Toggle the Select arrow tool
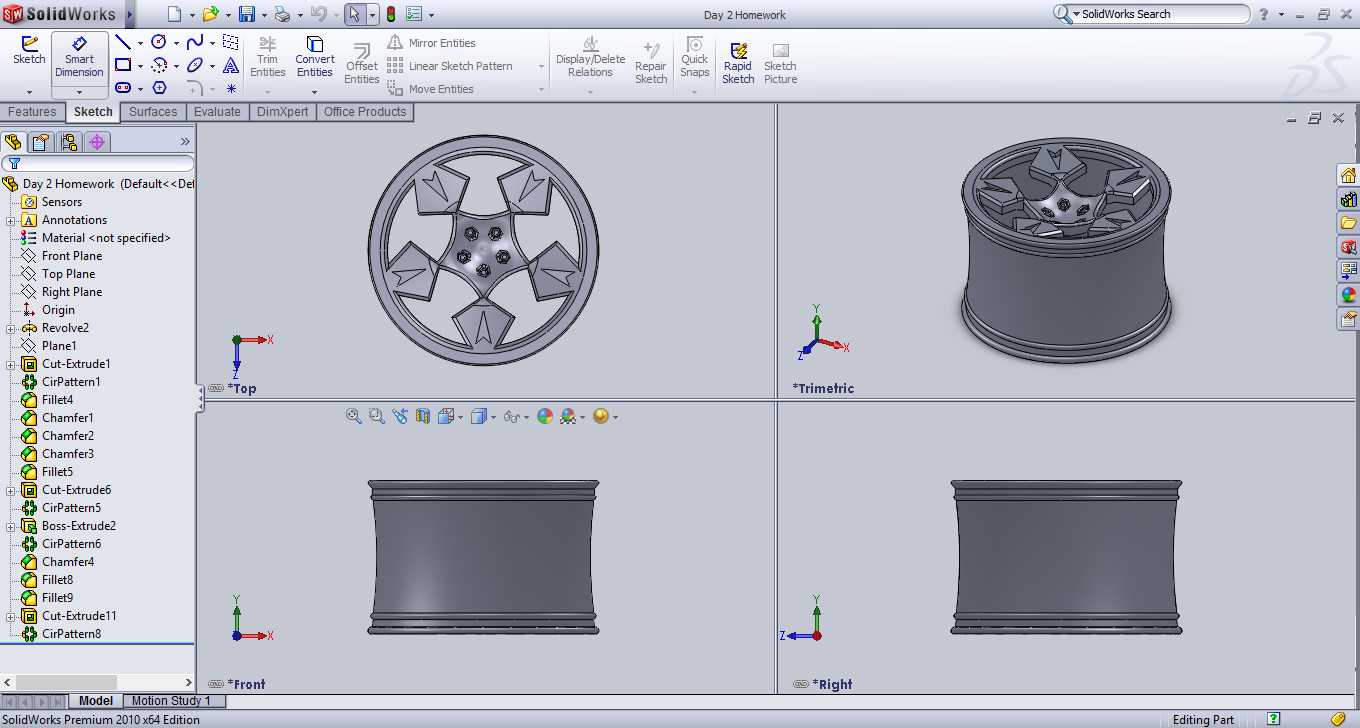 [354, 14]
